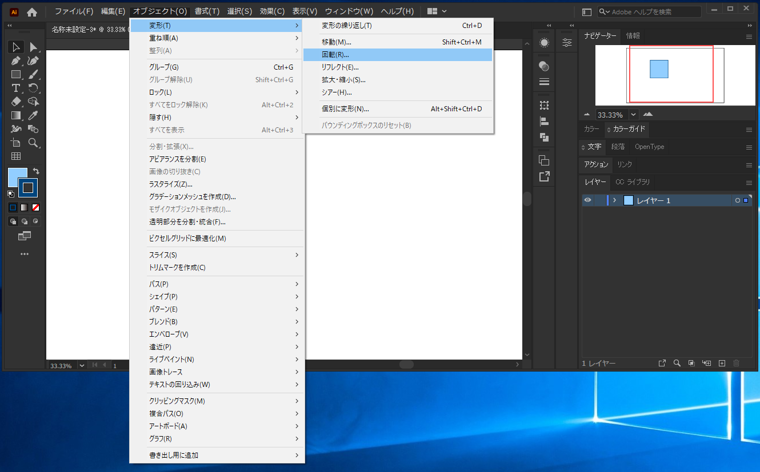Open the workspace switcher dropdown

pos(437,11)
